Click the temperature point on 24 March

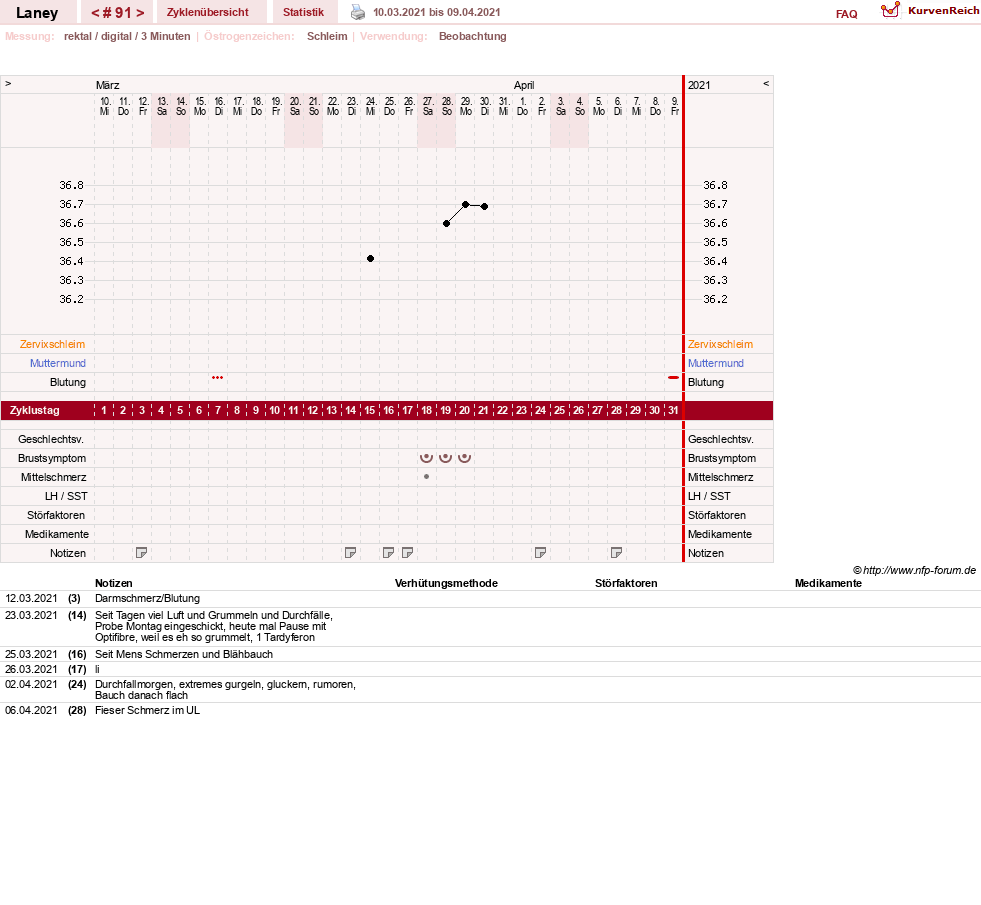(x=370, y=258)
